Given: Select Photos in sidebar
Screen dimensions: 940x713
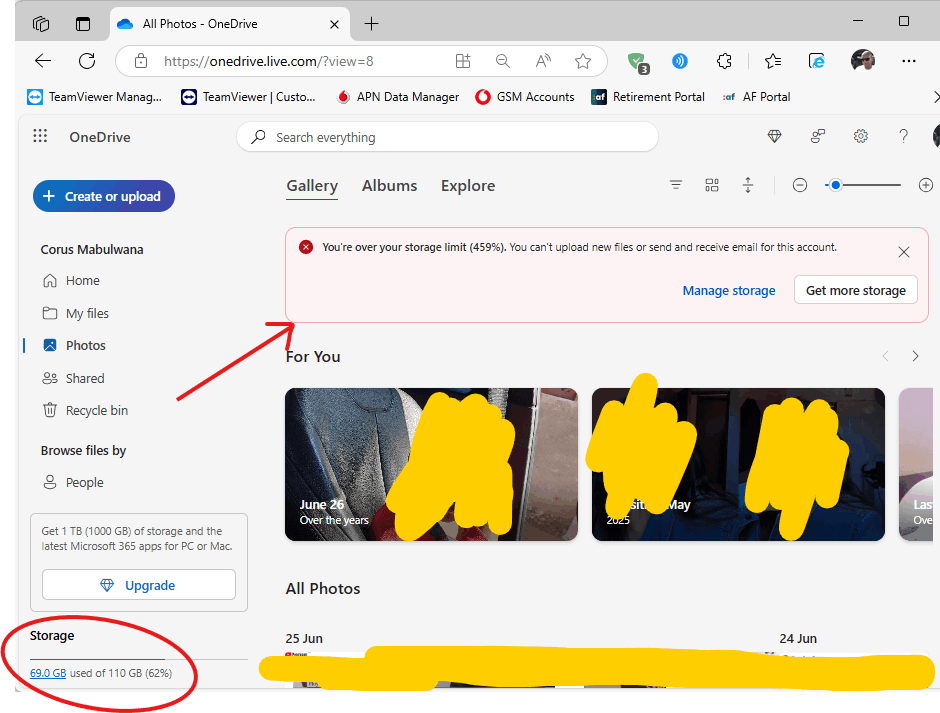Looking at the screenshot, I should tap(74, 345).
